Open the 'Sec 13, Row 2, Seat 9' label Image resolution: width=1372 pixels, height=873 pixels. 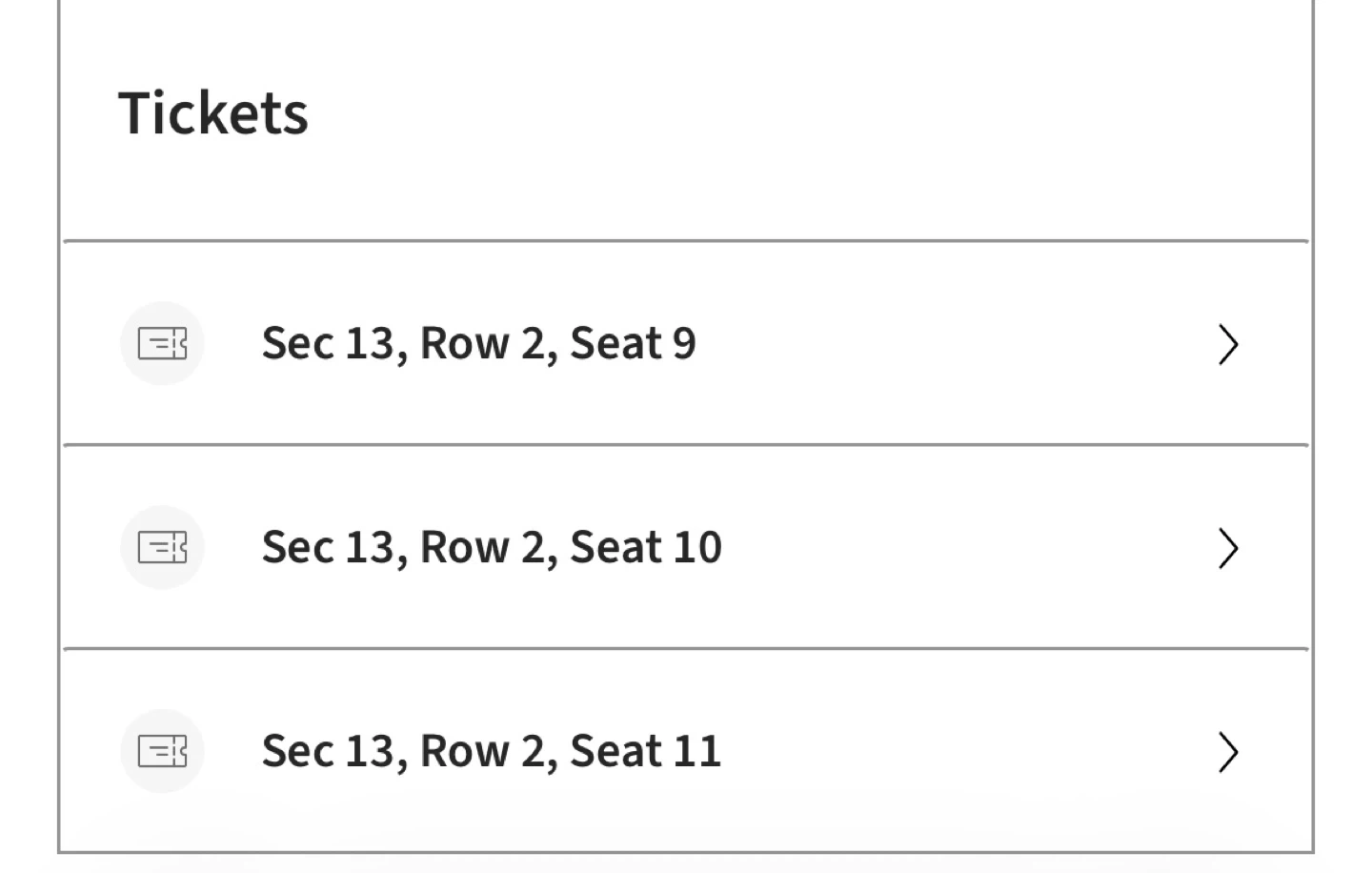click(x=478, y=344)
